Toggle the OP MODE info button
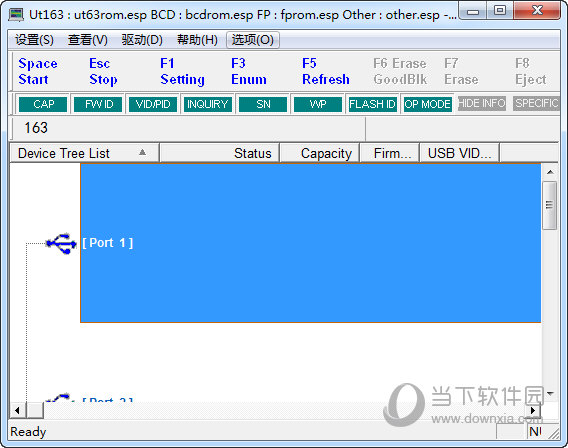Image resolution: width=568 pixels, height=448 pixels. (427, 104)
